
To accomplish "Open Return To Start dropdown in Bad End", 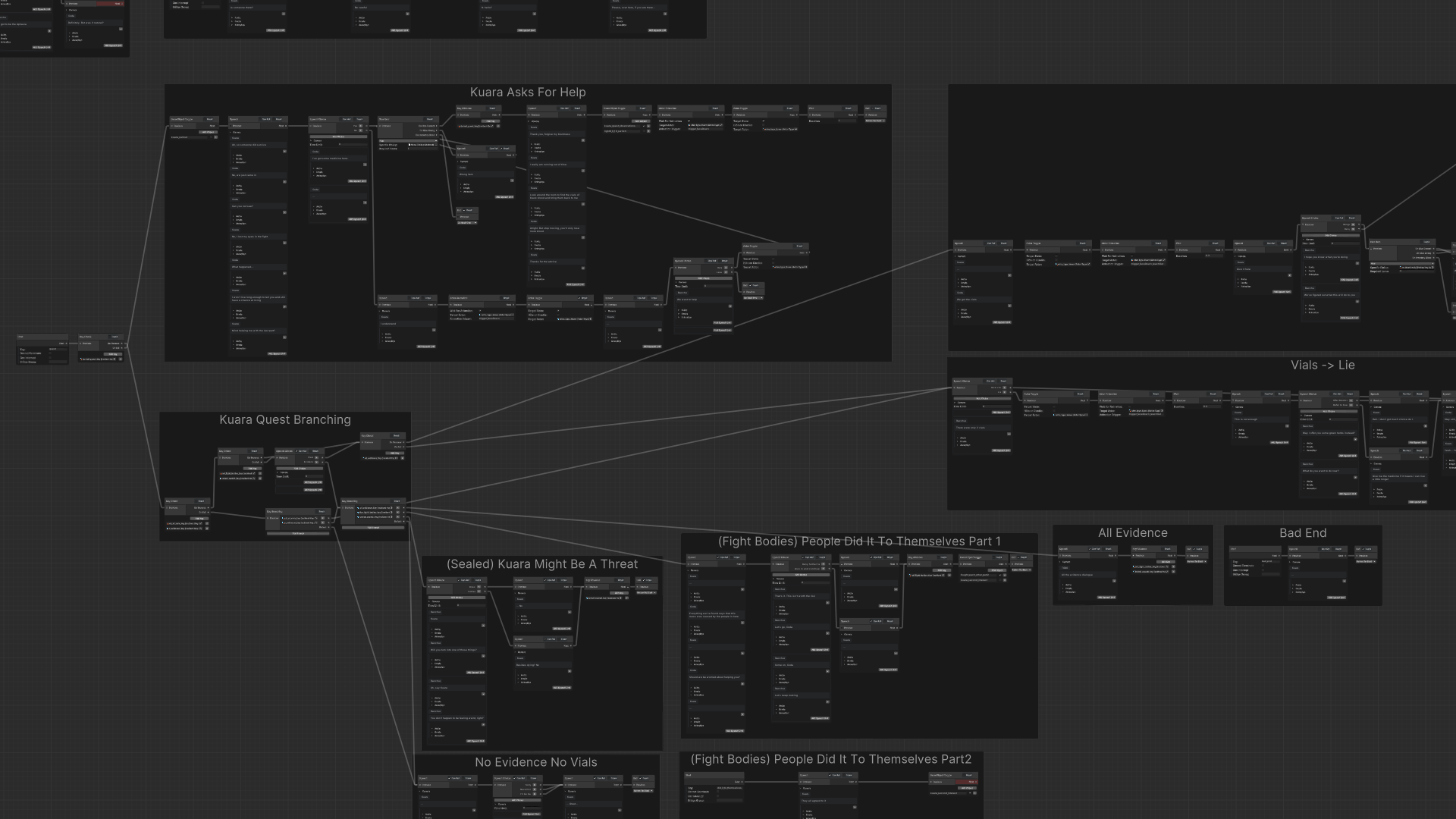I will (1366, 561).
